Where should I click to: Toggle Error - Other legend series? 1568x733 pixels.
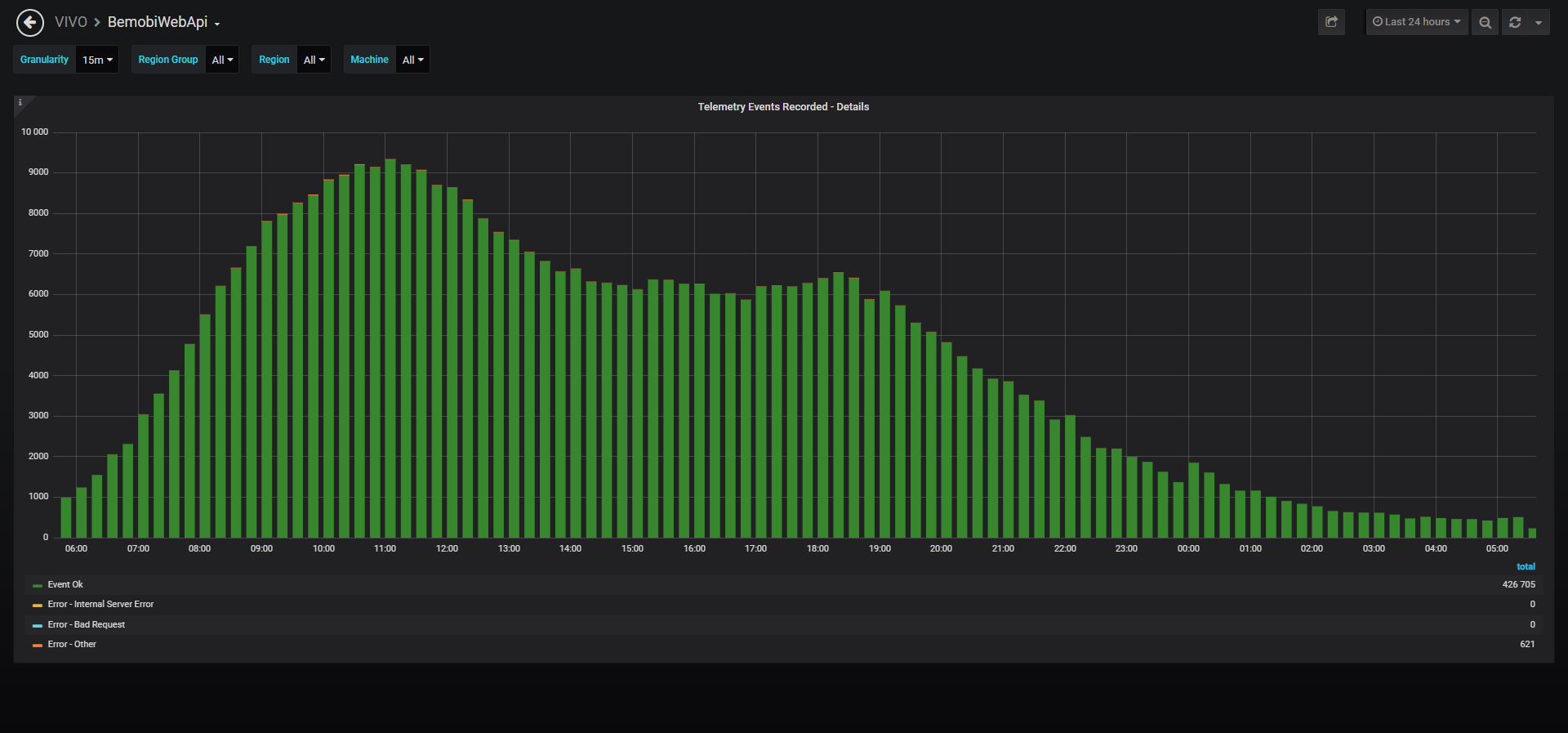72,644
